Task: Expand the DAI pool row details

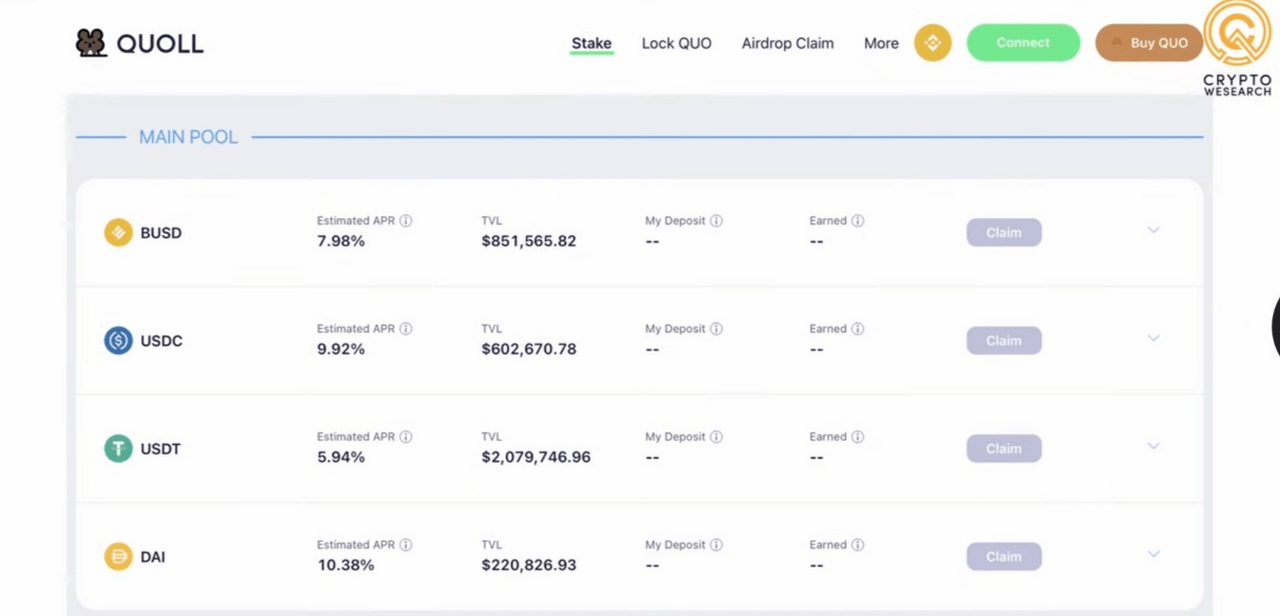Action: click(x=1153, y=554)
